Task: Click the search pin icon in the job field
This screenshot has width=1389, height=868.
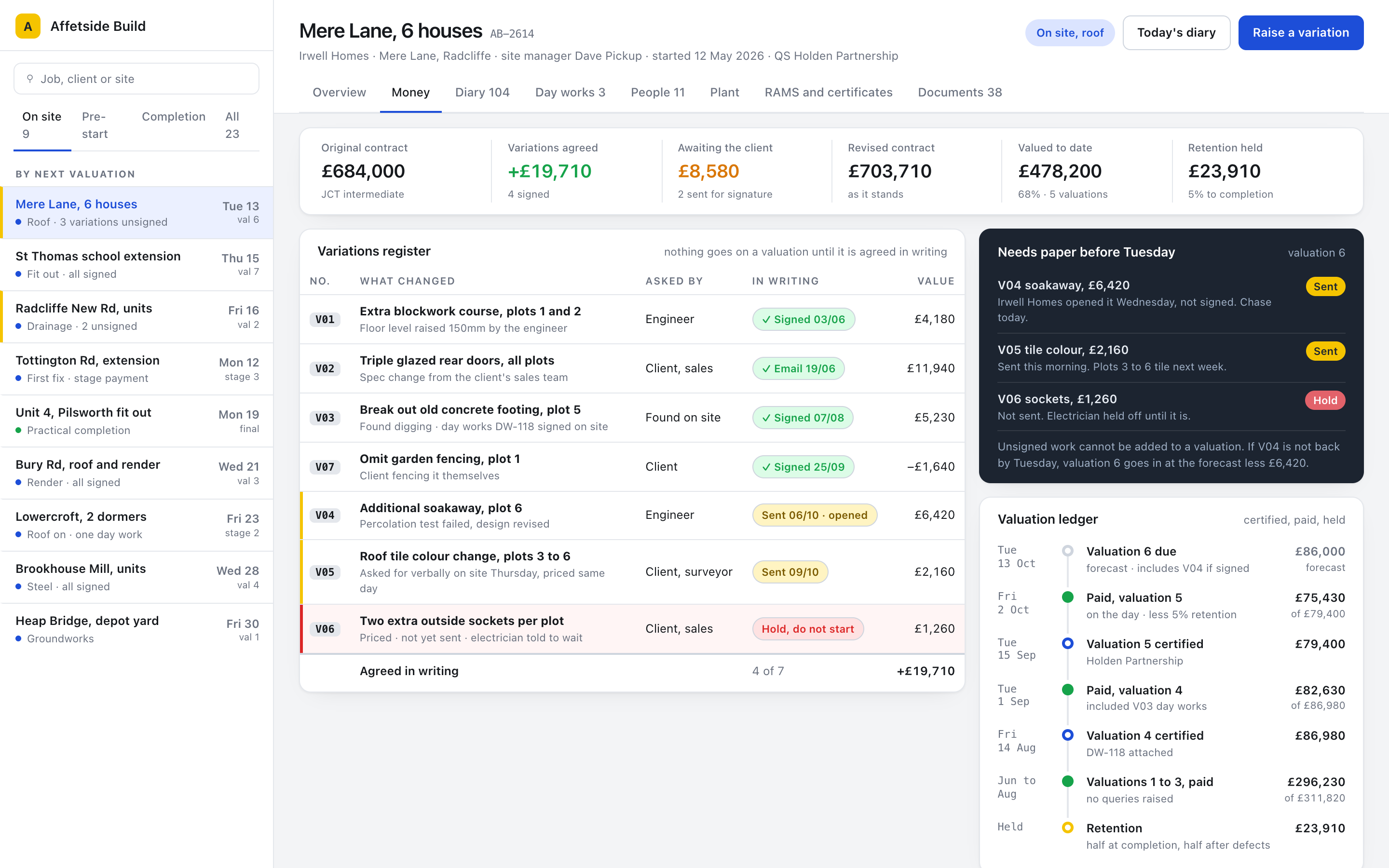Action: (30, 79)
